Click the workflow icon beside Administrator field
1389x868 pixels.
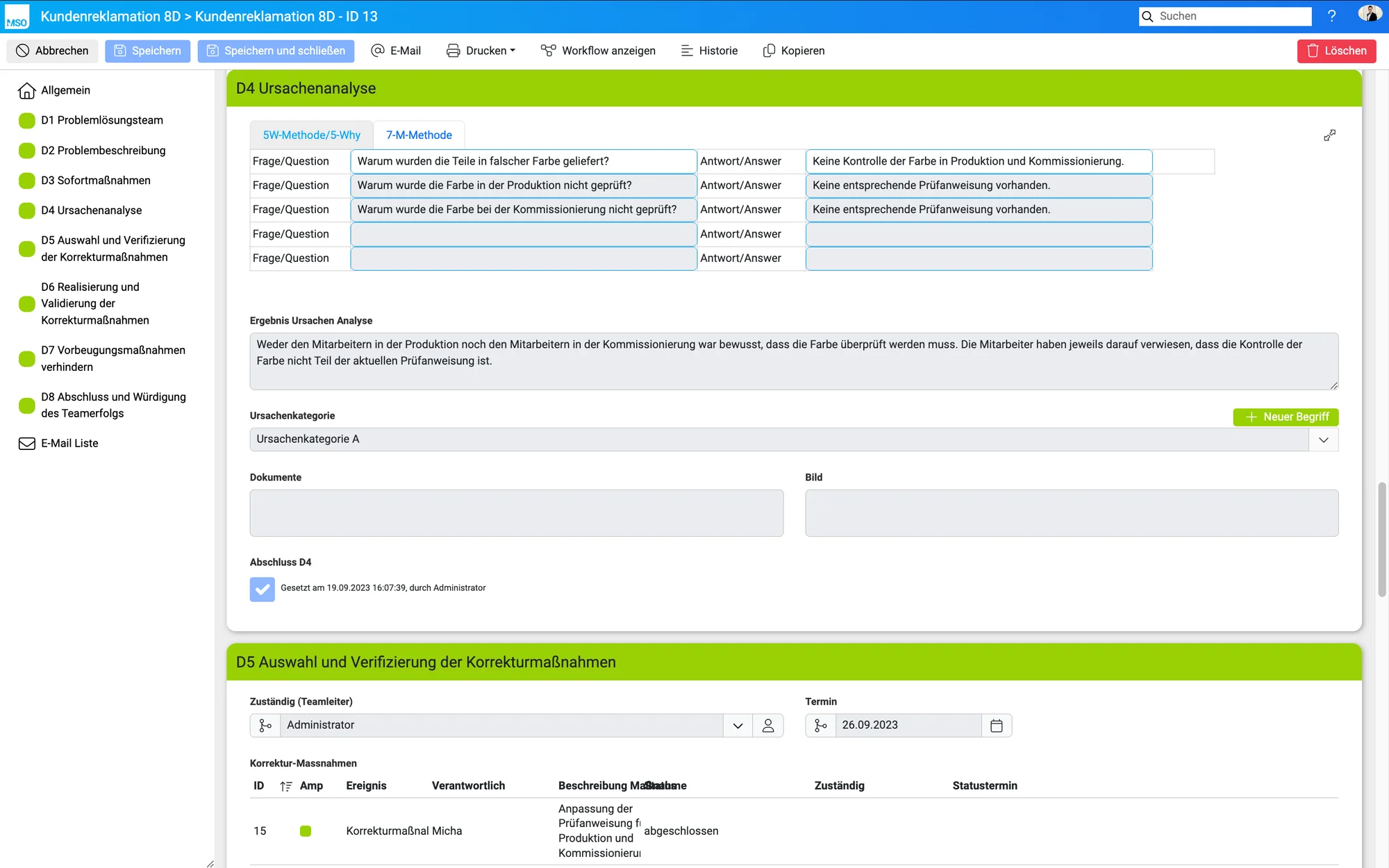[x=265, y=726]
